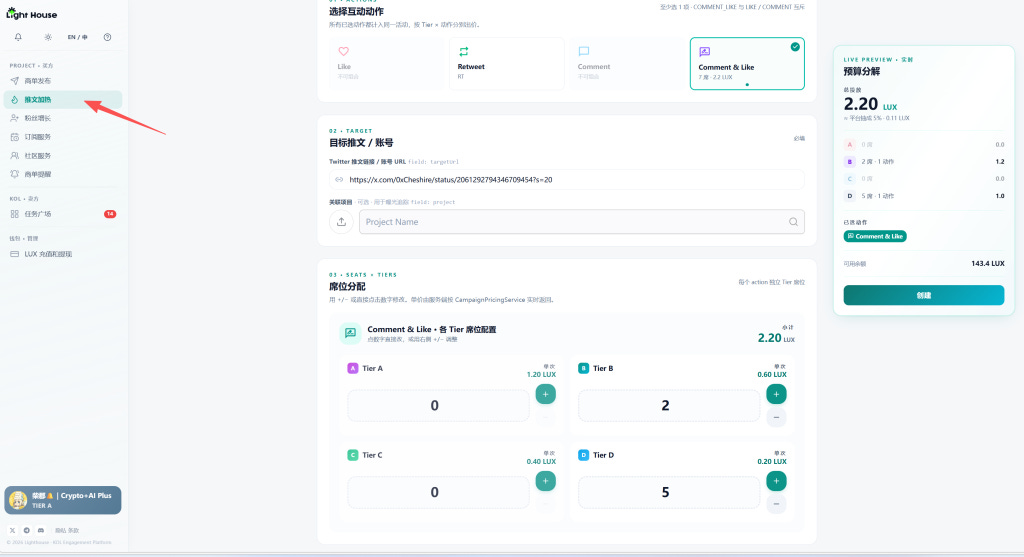This screenshot has width=1024, height=557.
Task: Focus the Project Name search field
Action: 582,222
